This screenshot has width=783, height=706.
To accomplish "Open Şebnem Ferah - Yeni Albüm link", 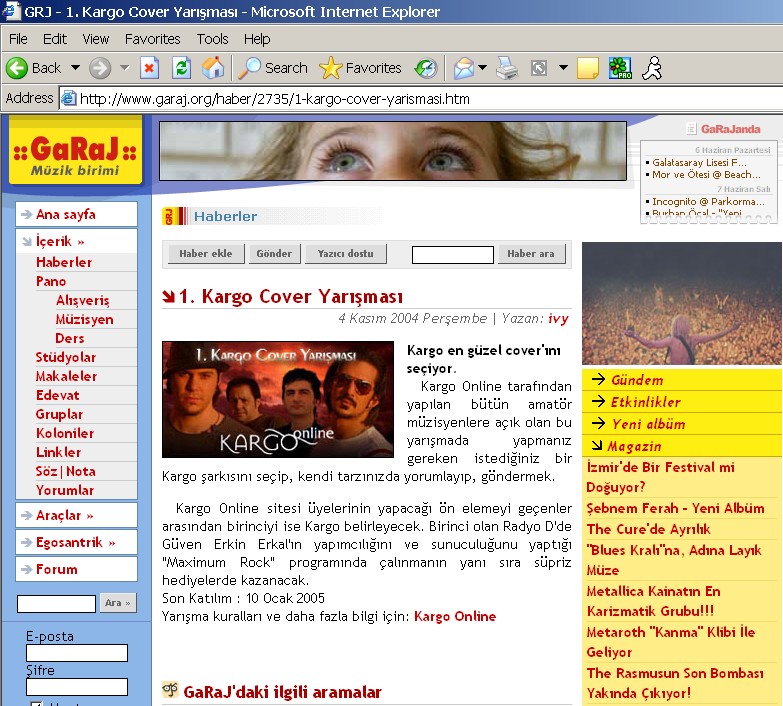I will [x=675, y=508].
